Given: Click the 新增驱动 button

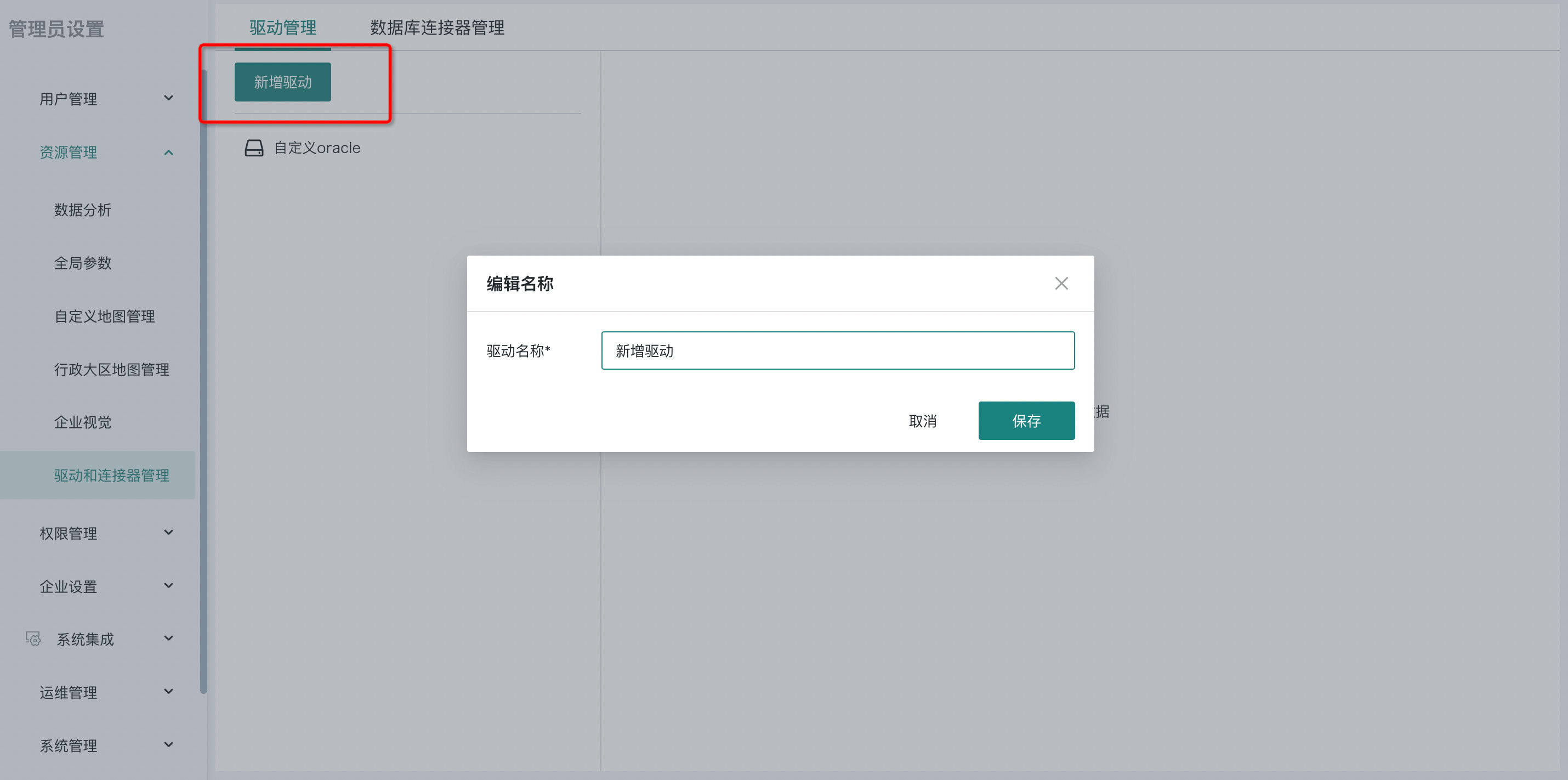Looking at the screenshot, I should pos(282,82).
